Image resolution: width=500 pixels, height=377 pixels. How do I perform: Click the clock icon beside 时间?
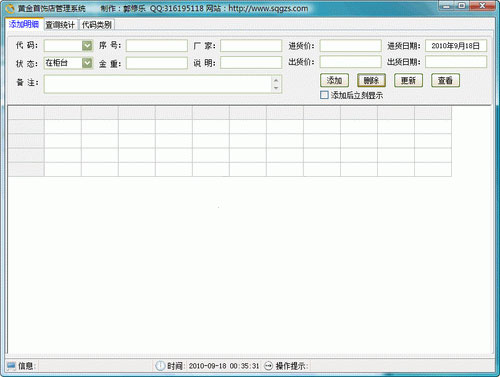[160, 366]
